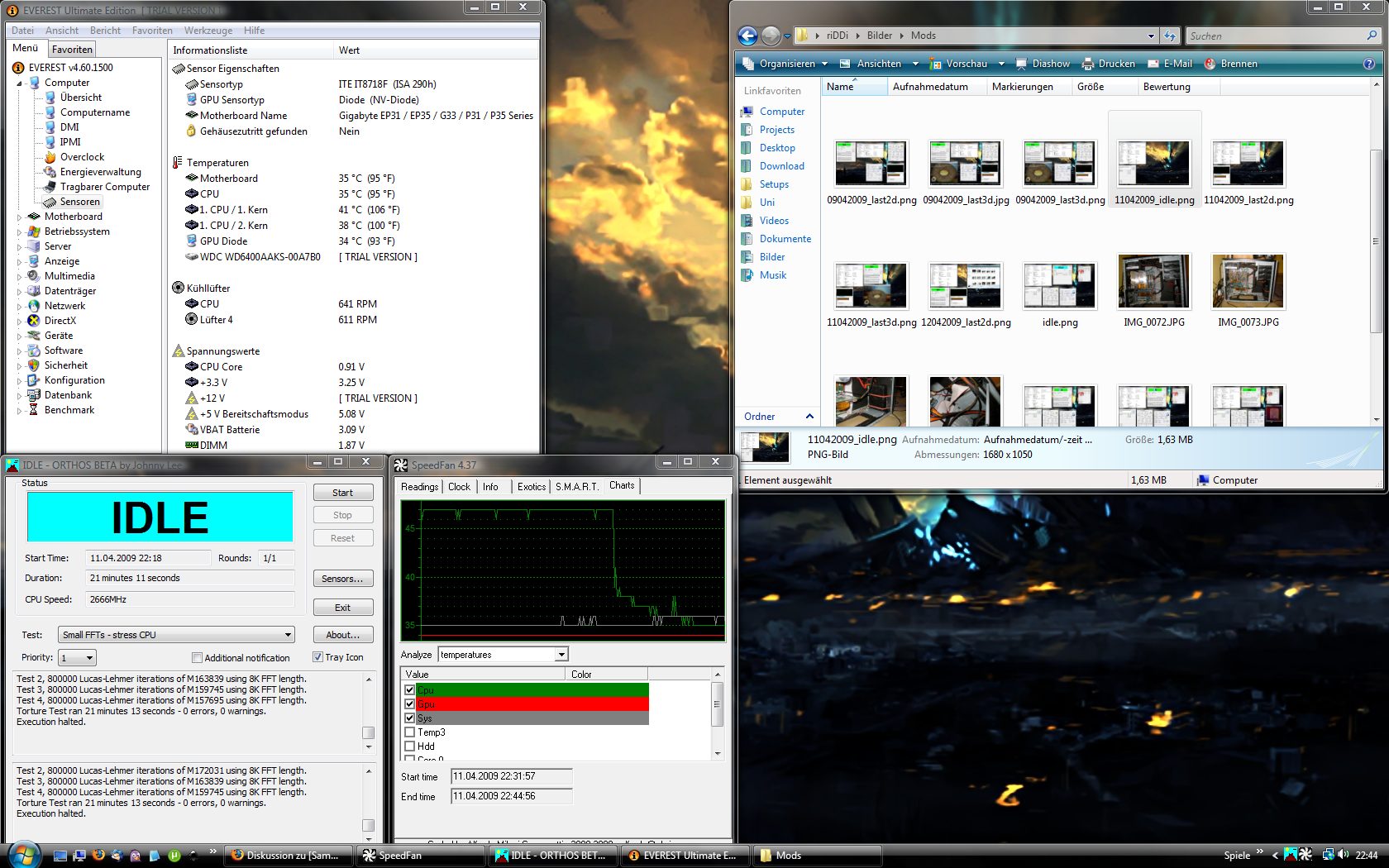
Task: Collapse the Ordner pane chevron
Action: point(809,417)
